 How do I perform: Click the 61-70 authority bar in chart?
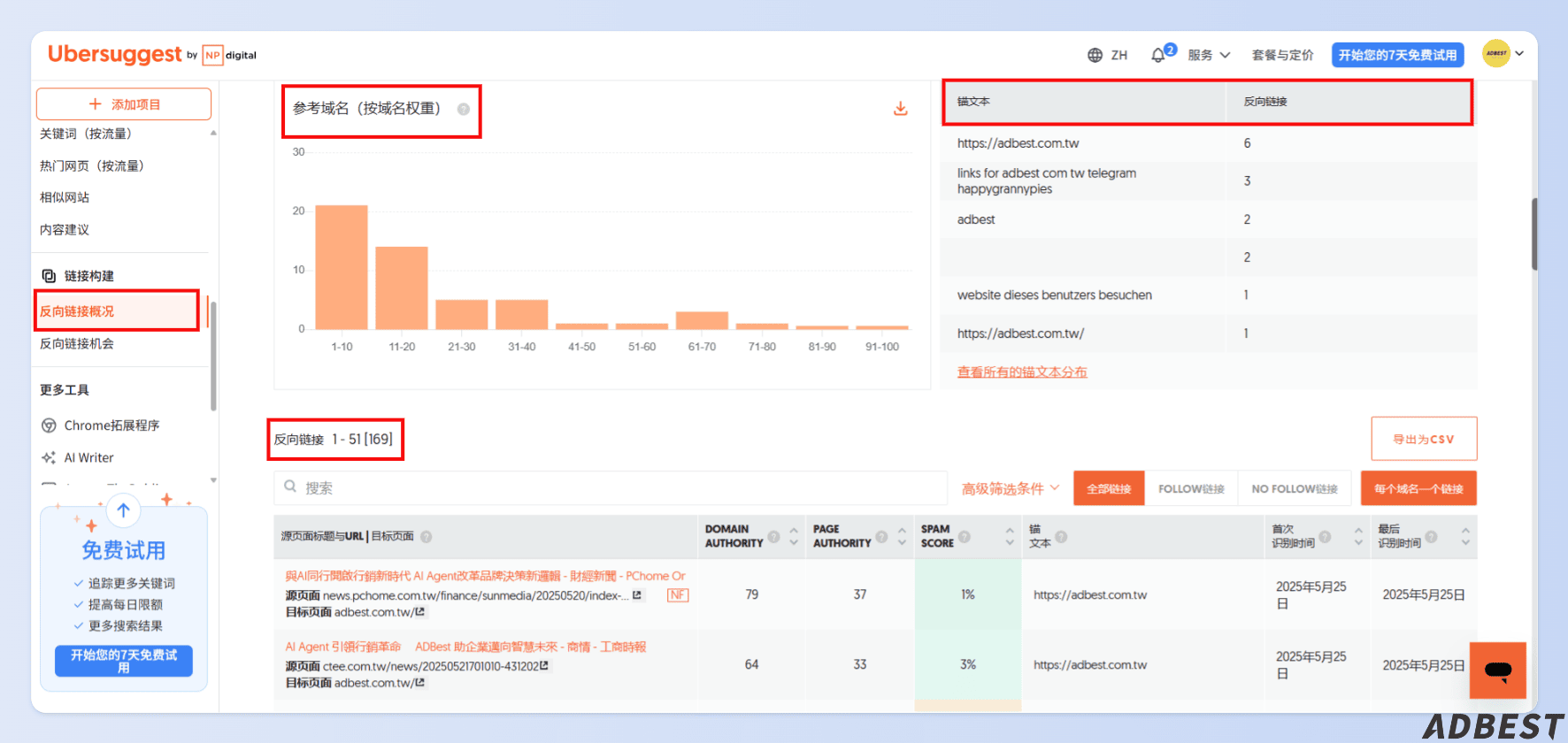tap(702, 320)
